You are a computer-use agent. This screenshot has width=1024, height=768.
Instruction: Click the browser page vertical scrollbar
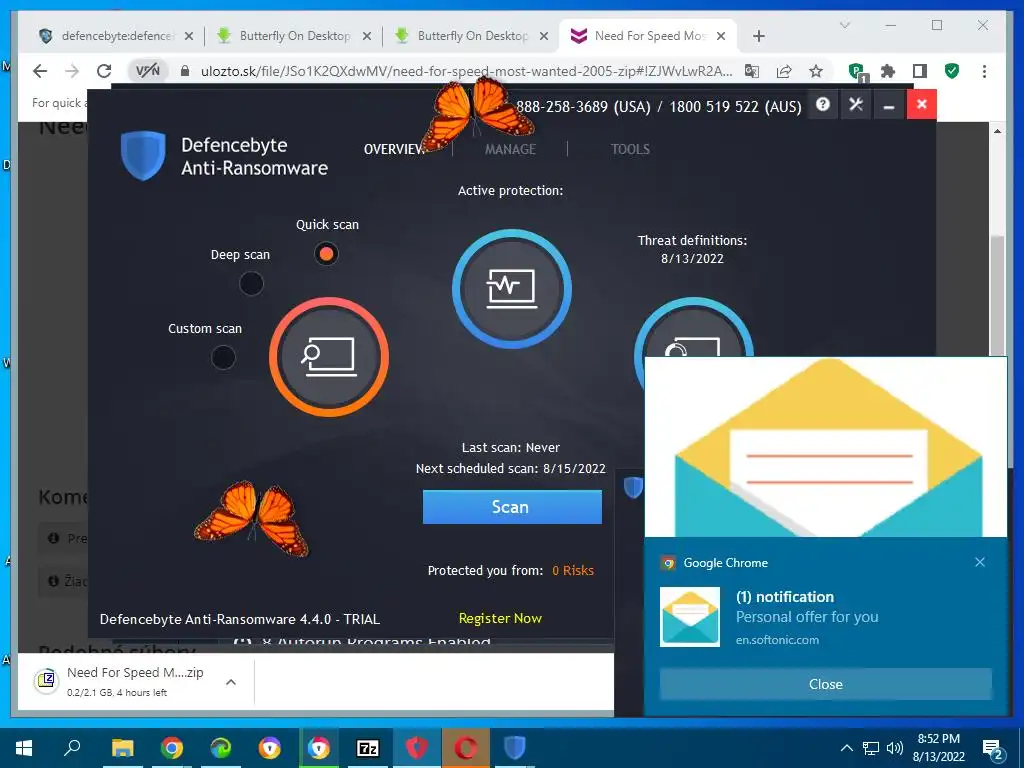(x=997, y=294)
